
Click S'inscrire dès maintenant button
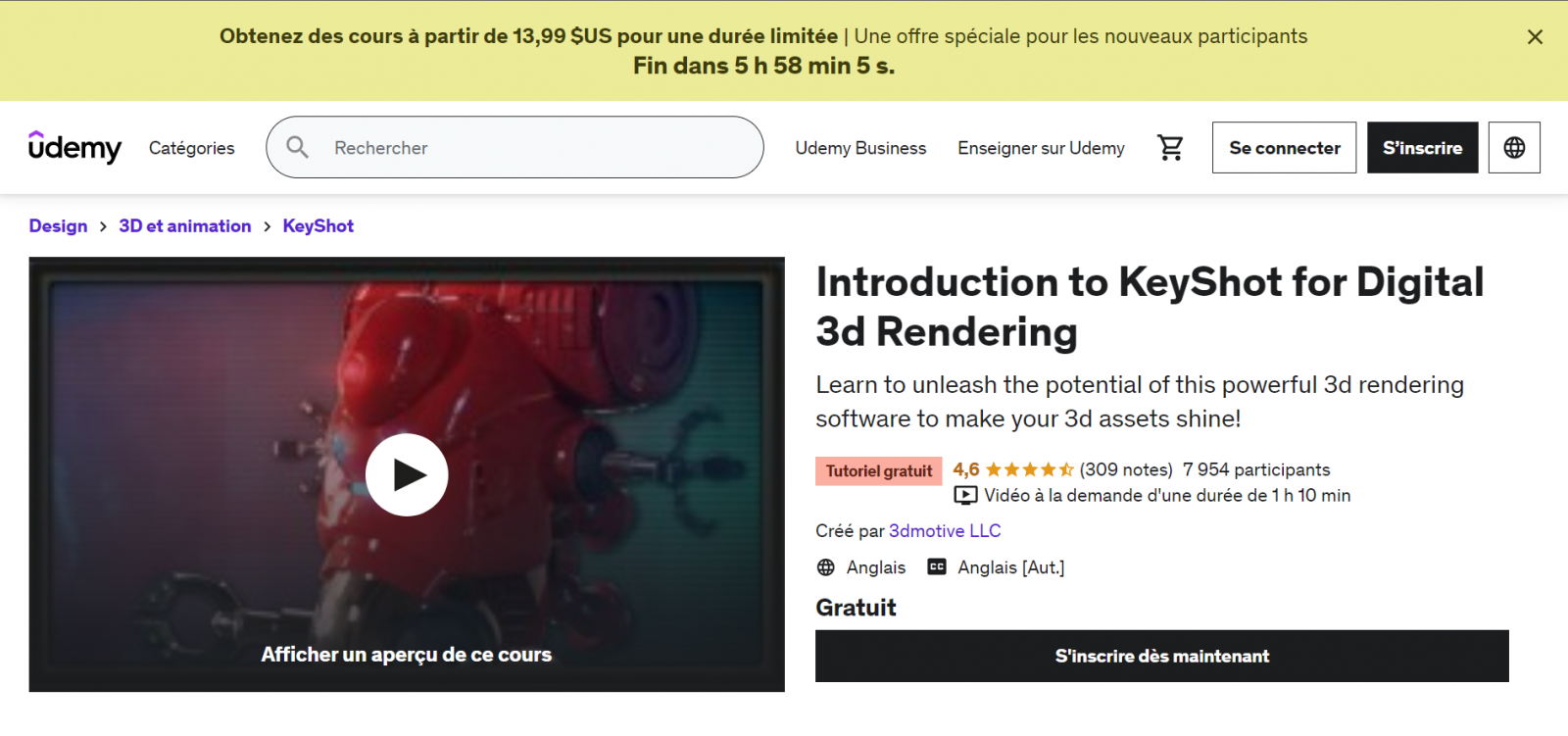click(x=1161, y=656)
